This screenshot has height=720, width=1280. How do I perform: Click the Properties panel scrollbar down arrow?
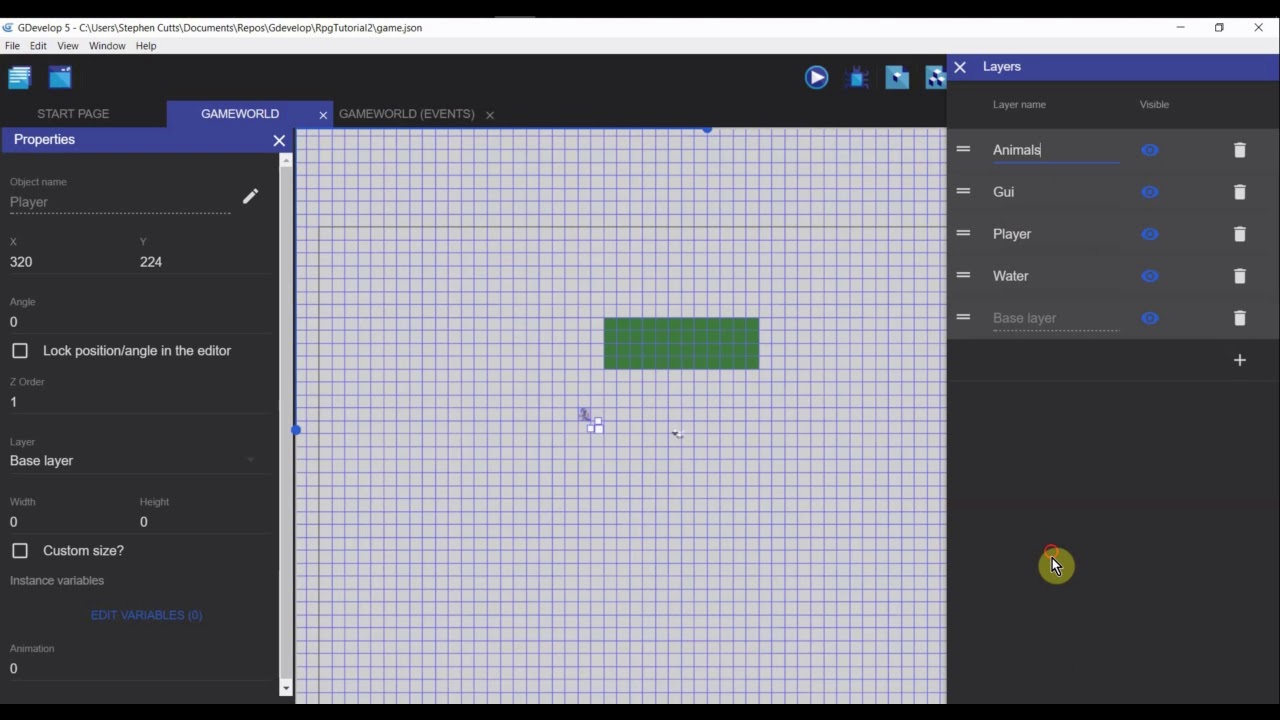click(286, 688)
